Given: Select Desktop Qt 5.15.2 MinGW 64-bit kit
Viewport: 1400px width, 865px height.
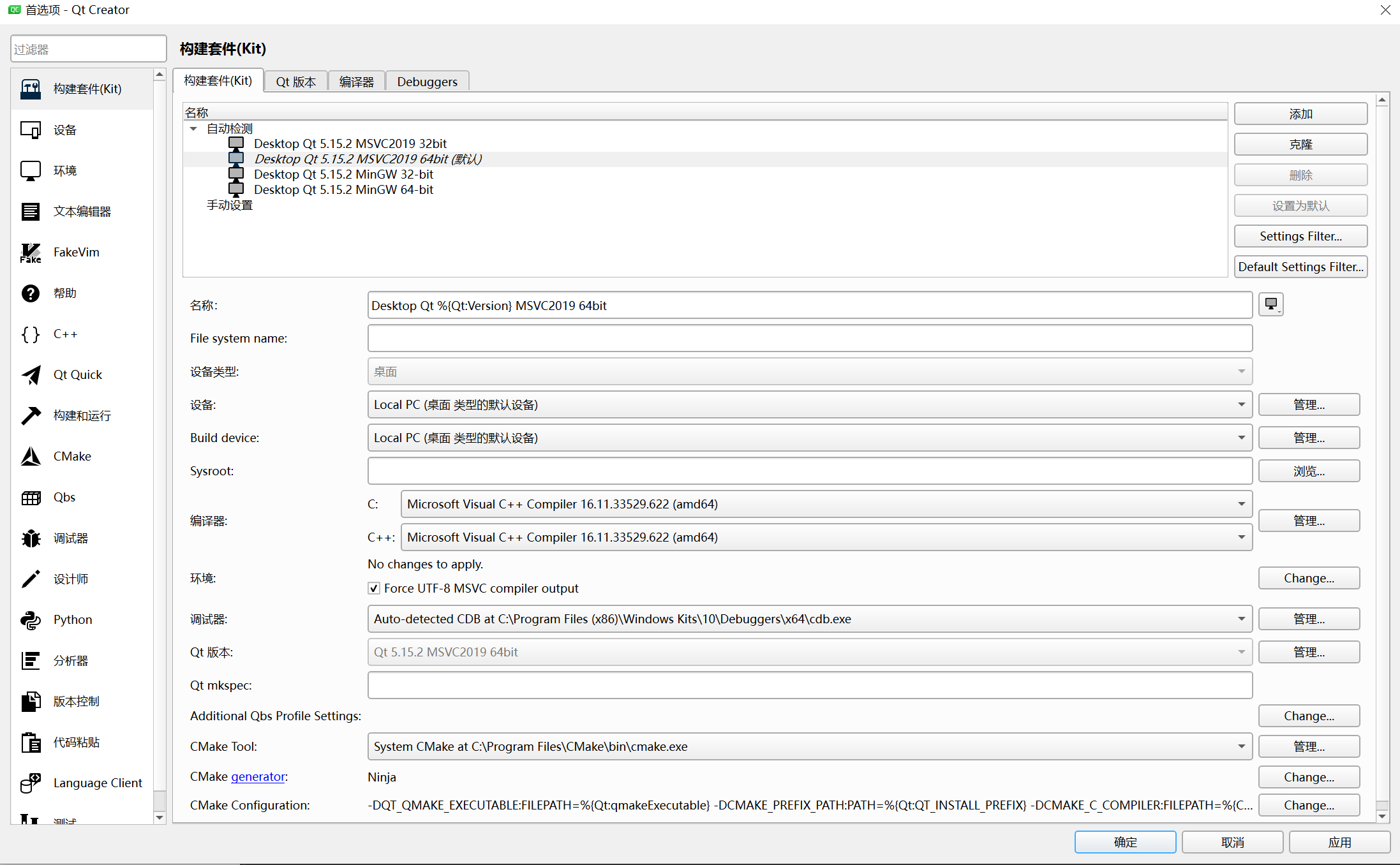Looking at the screenshot, I should pyautogui.click(x=343, y=189).
